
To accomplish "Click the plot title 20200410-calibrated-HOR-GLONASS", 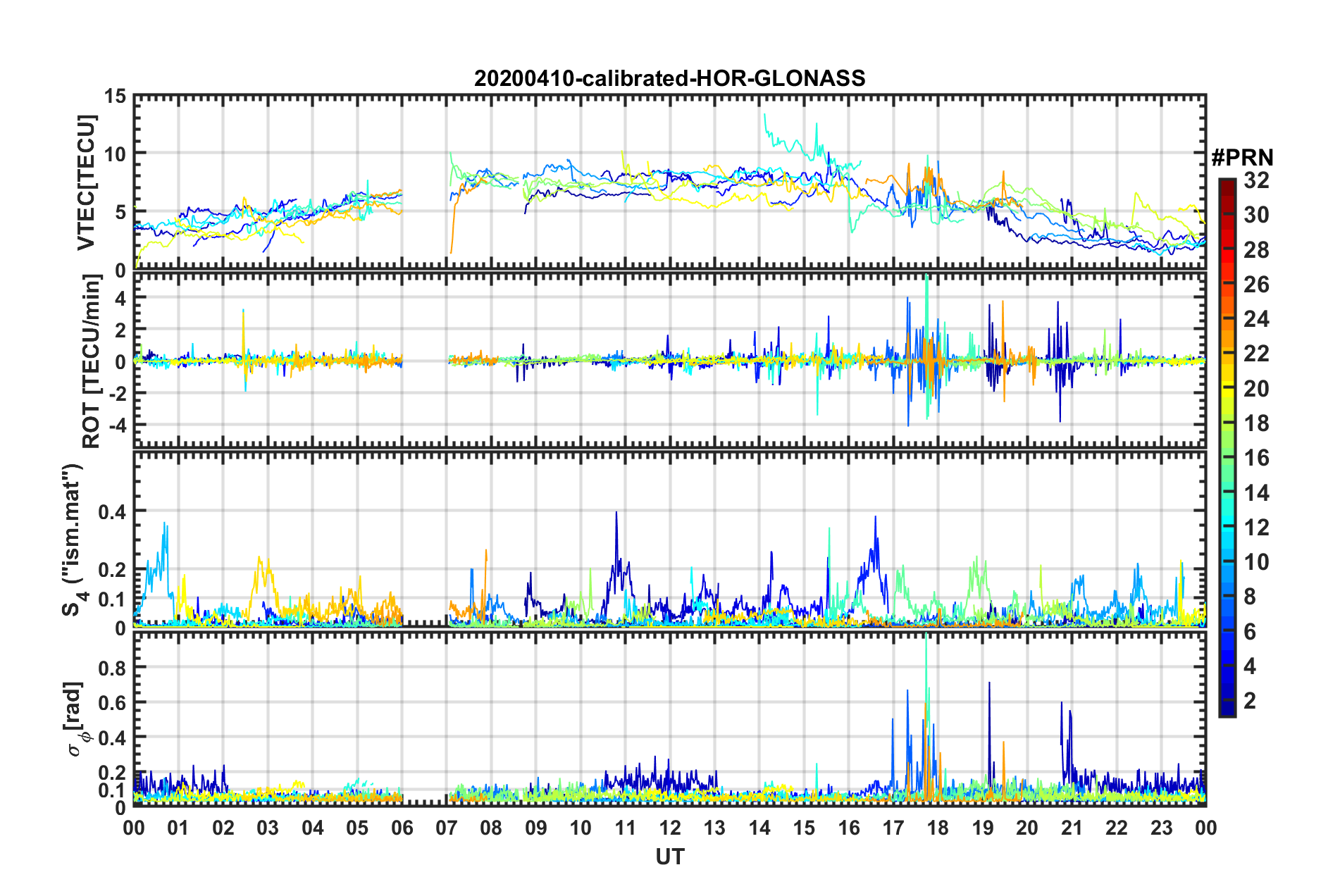I will pos(669,78).
